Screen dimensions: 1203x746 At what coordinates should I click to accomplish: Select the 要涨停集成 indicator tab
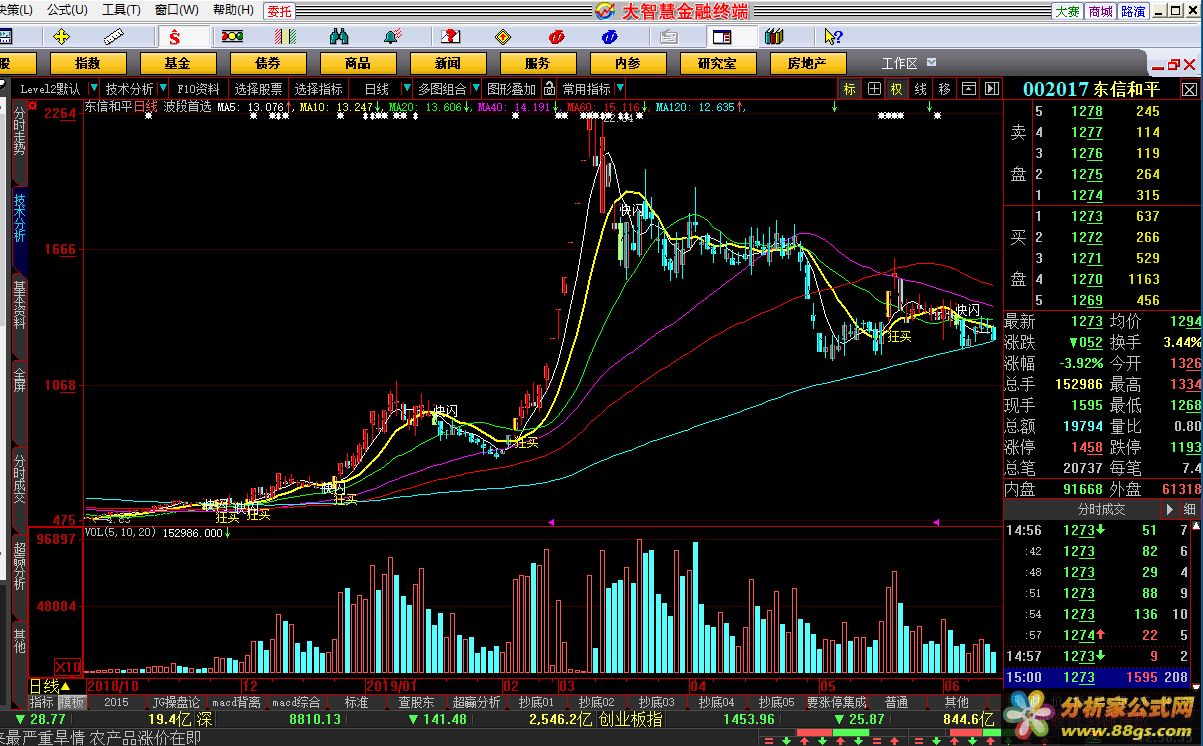837,703
